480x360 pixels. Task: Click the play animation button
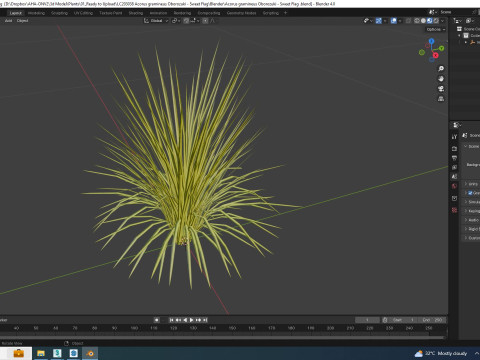192,320
